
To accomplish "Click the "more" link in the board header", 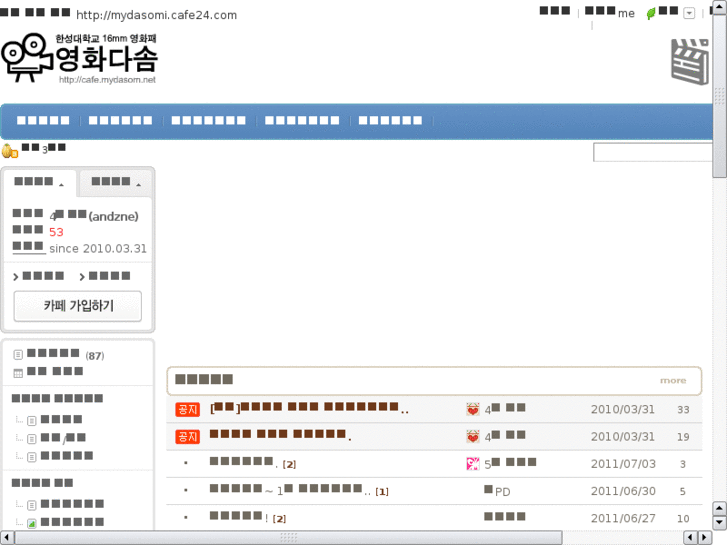I will click(673, 380).
